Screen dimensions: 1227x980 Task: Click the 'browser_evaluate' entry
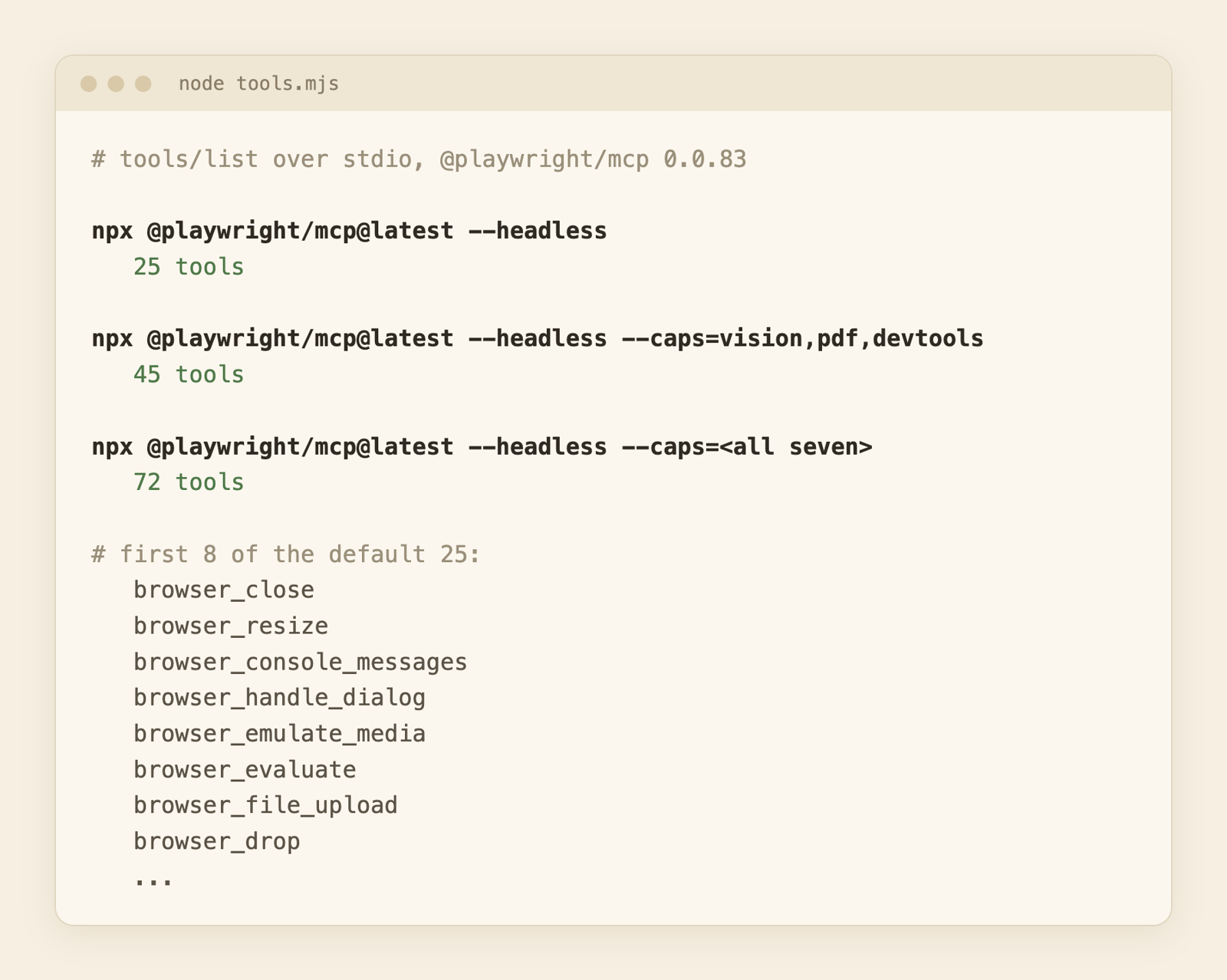245,770
